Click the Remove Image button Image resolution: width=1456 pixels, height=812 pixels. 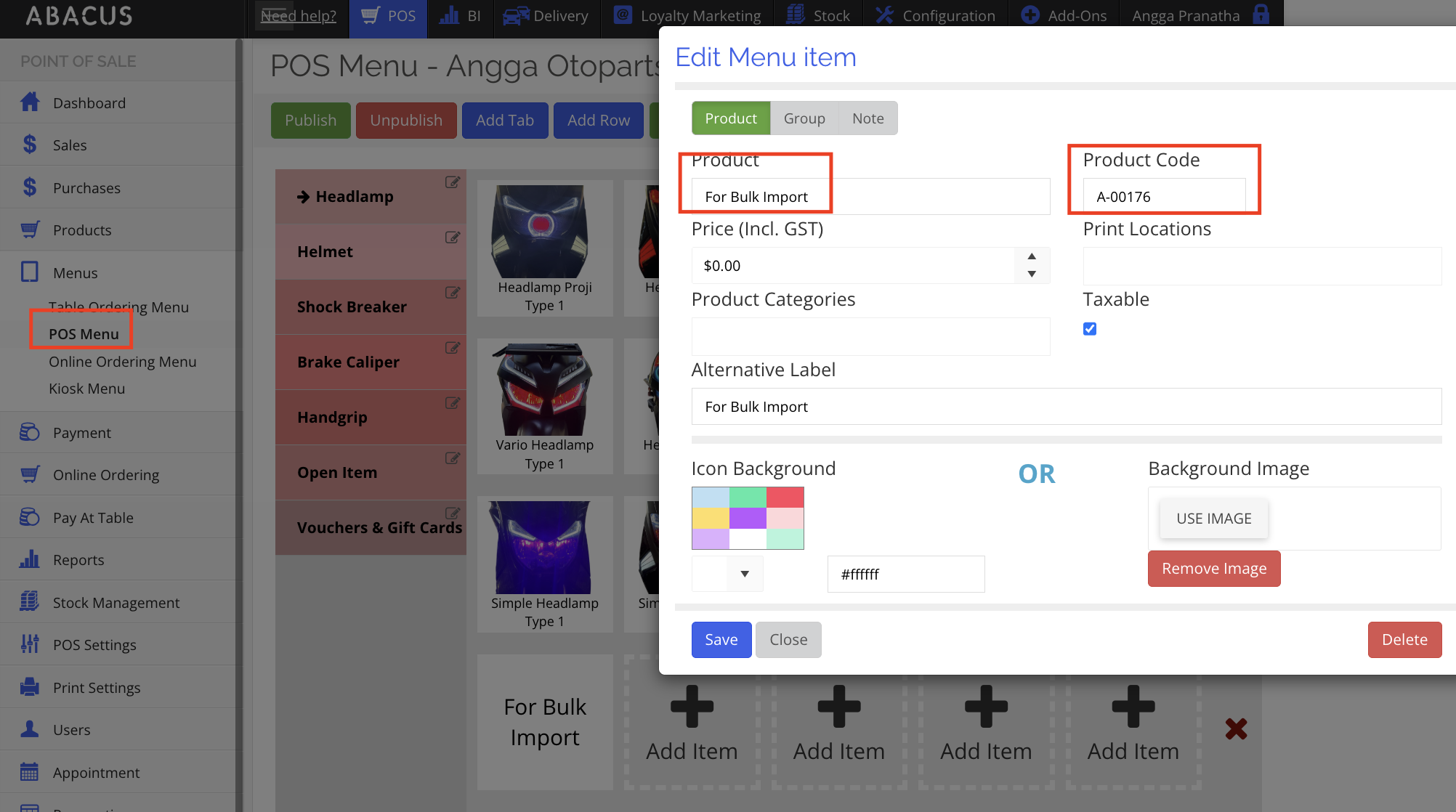click(x=1213, y=569)
